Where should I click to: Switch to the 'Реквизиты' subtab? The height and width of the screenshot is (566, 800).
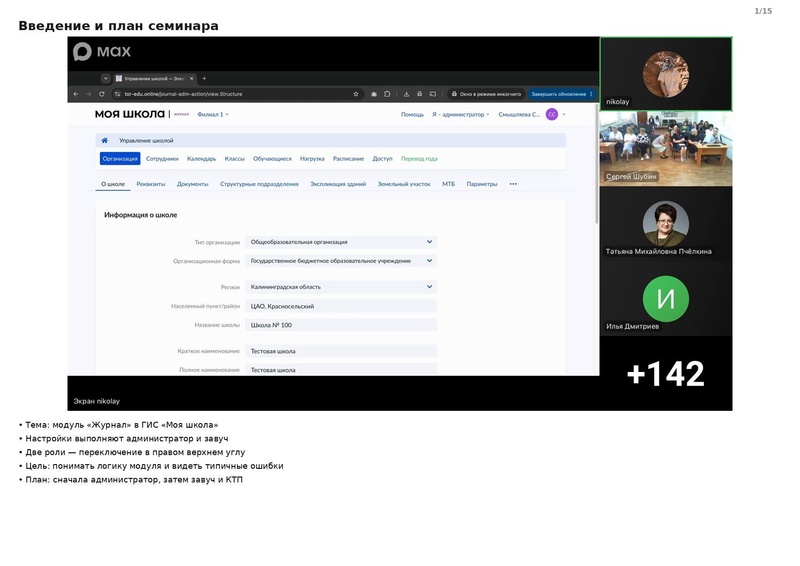point(151,184)
